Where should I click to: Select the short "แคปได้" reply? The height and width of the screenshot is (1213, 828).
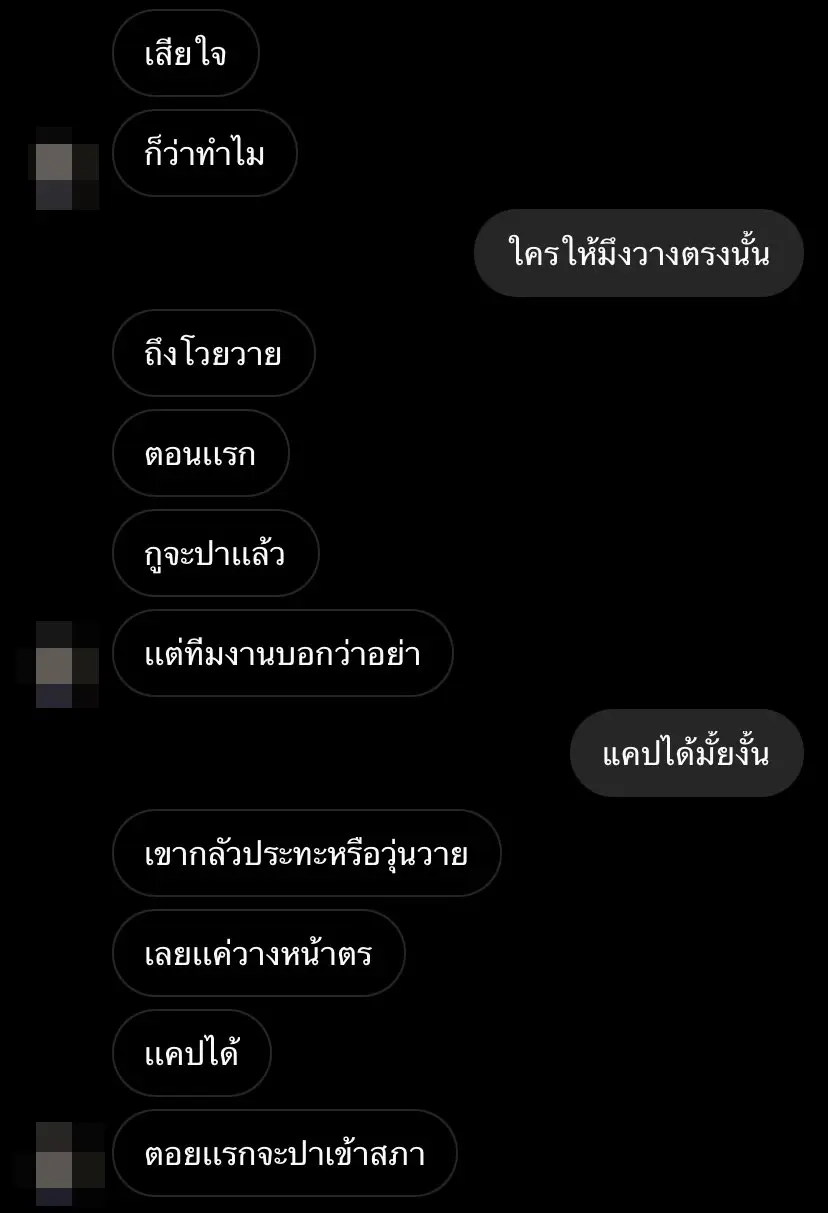(x=192, y=1053)
